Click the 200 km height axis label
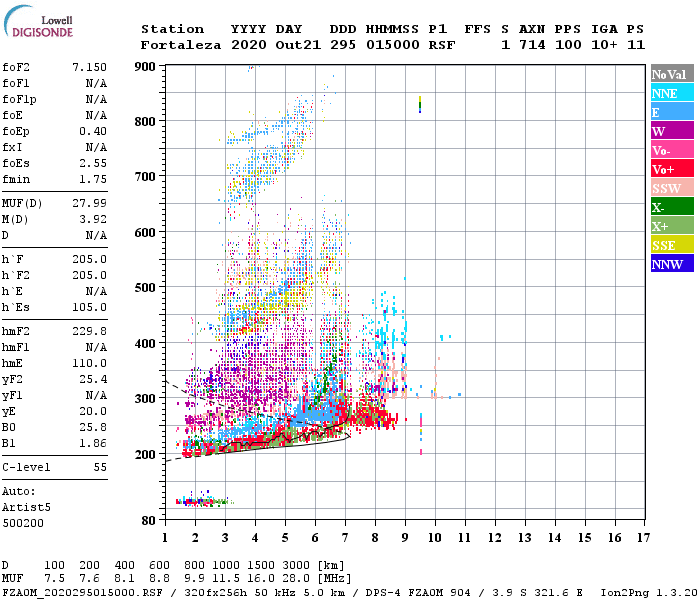The width and height of the screenshot is (700, 600). (145, 454)
